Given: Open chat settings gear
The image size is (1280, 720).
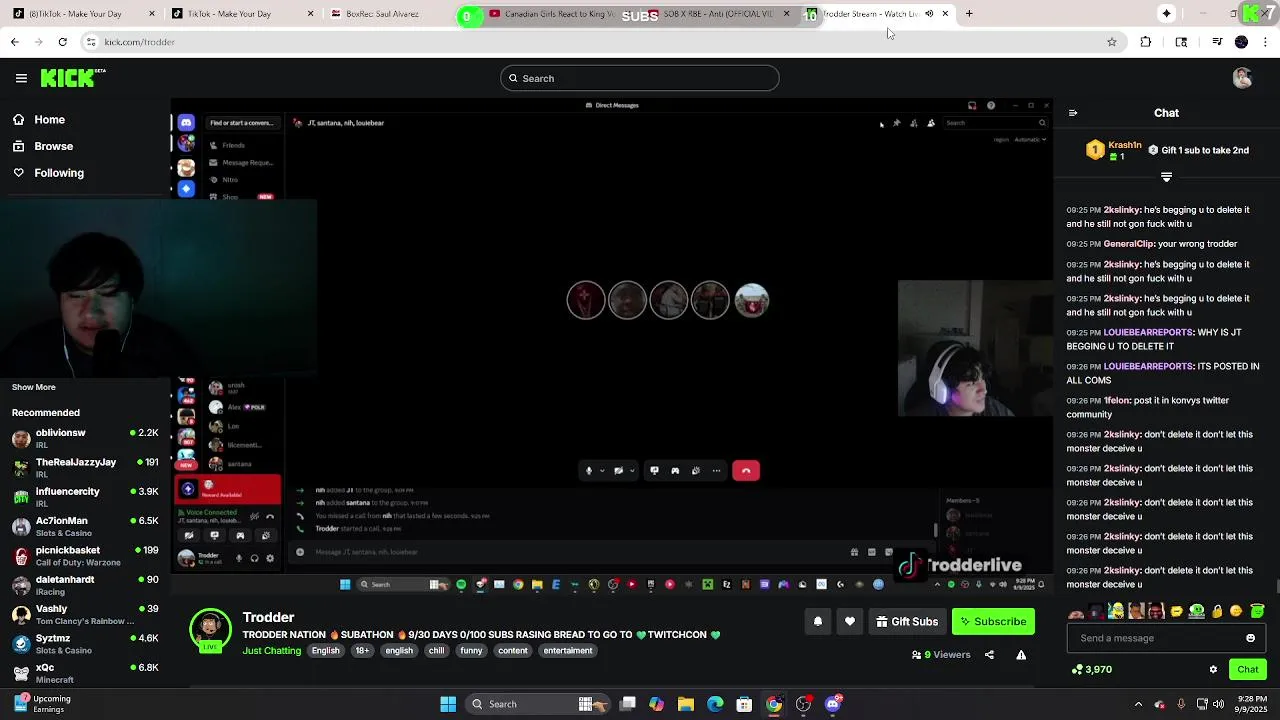Looking at the screenshot, I should click(1213, 670).
